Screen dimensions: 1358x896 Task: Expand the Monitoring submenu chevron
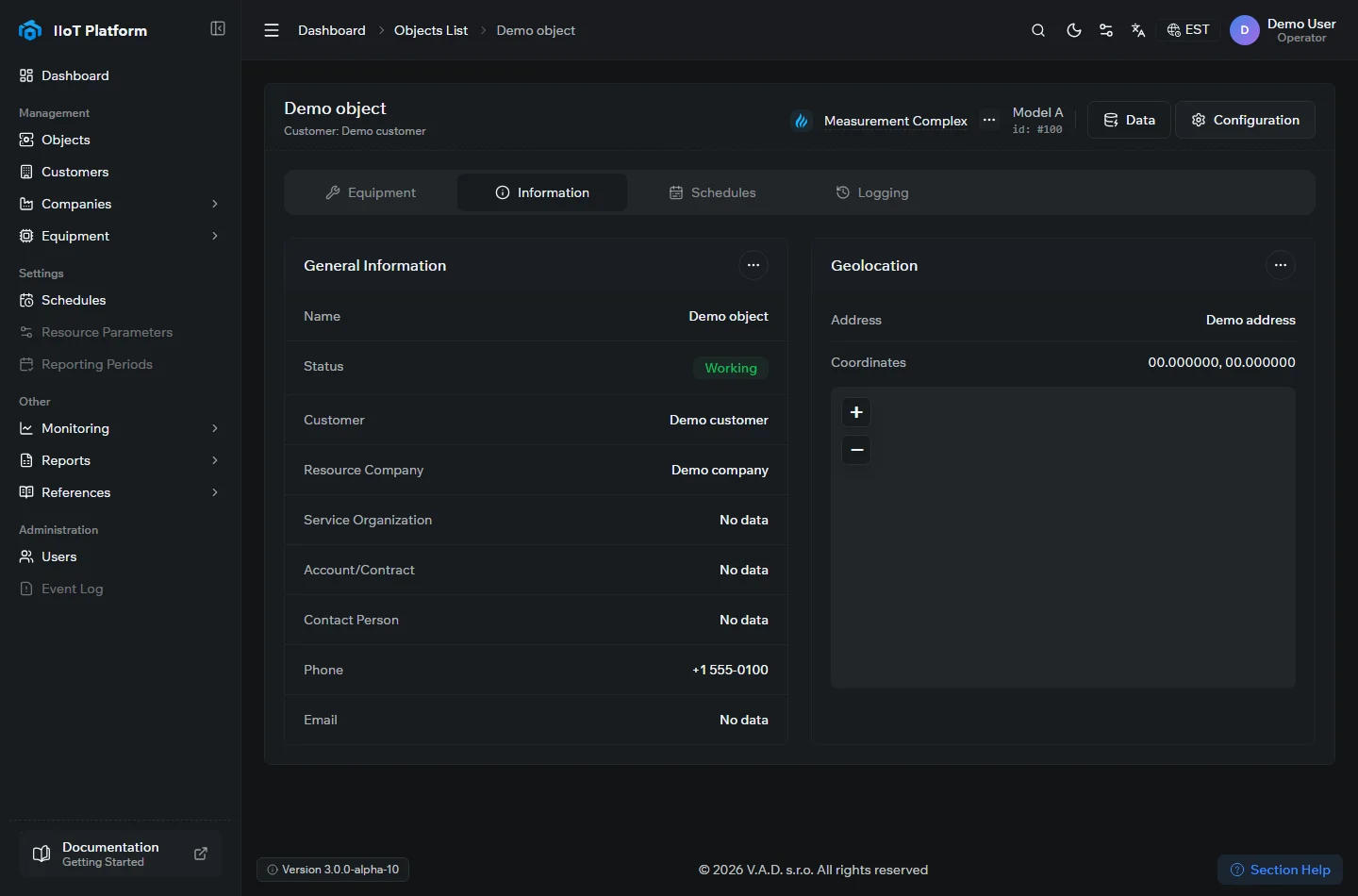[x=215, y=428]
